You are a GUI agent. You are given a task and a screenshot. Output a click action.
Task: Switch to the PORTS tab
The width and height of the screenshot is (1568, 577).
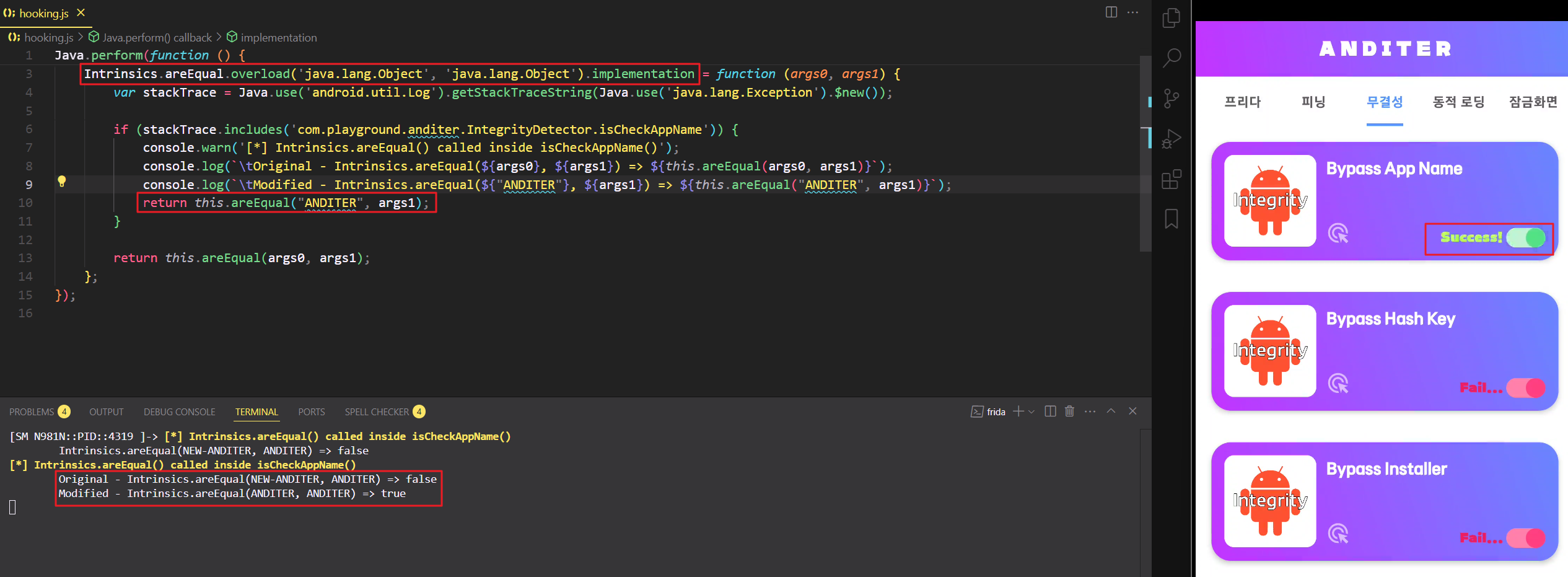[x=312, y=412]
